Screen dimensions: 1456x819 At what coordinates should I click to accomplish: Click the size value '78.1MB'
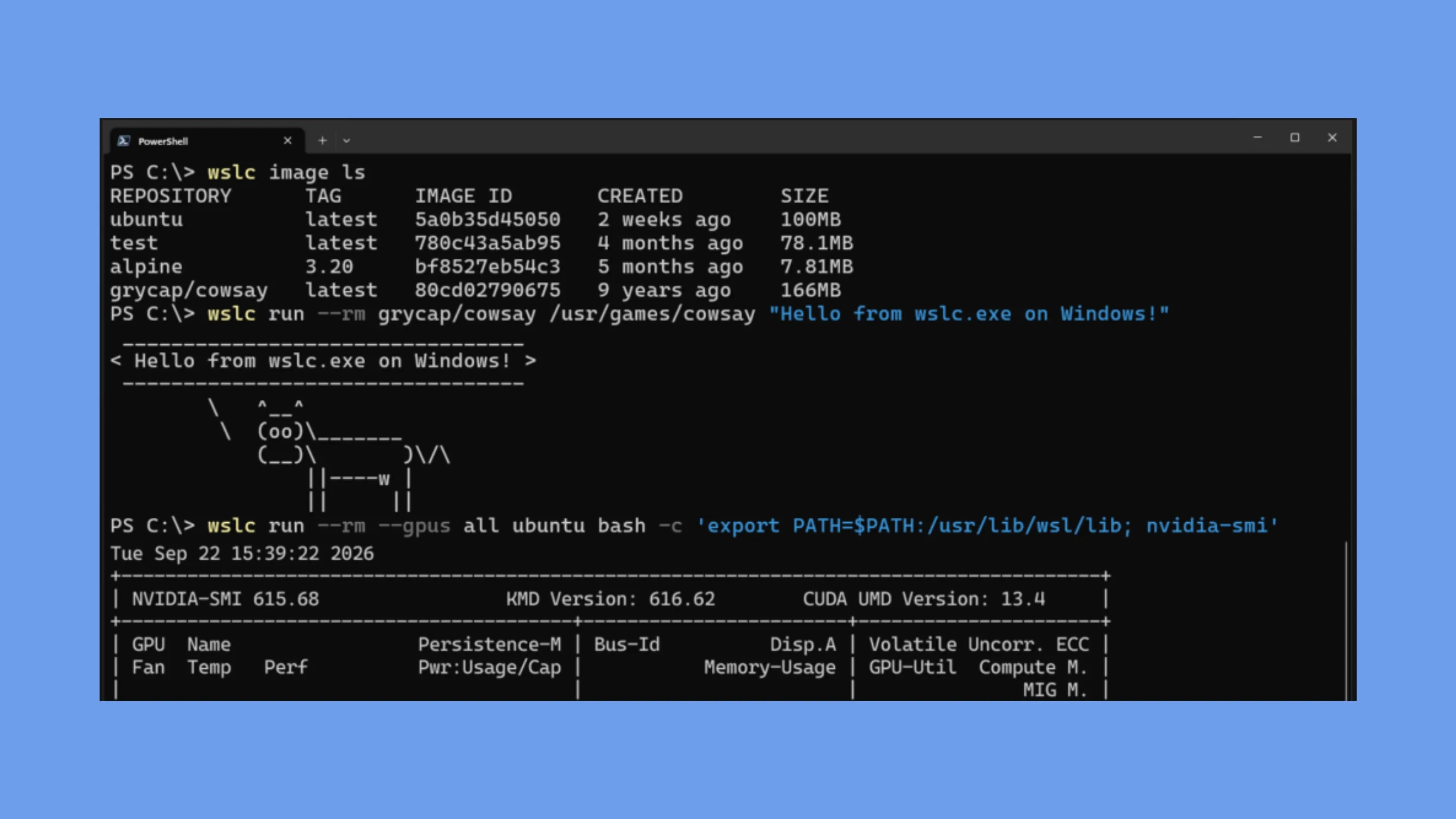817,243
